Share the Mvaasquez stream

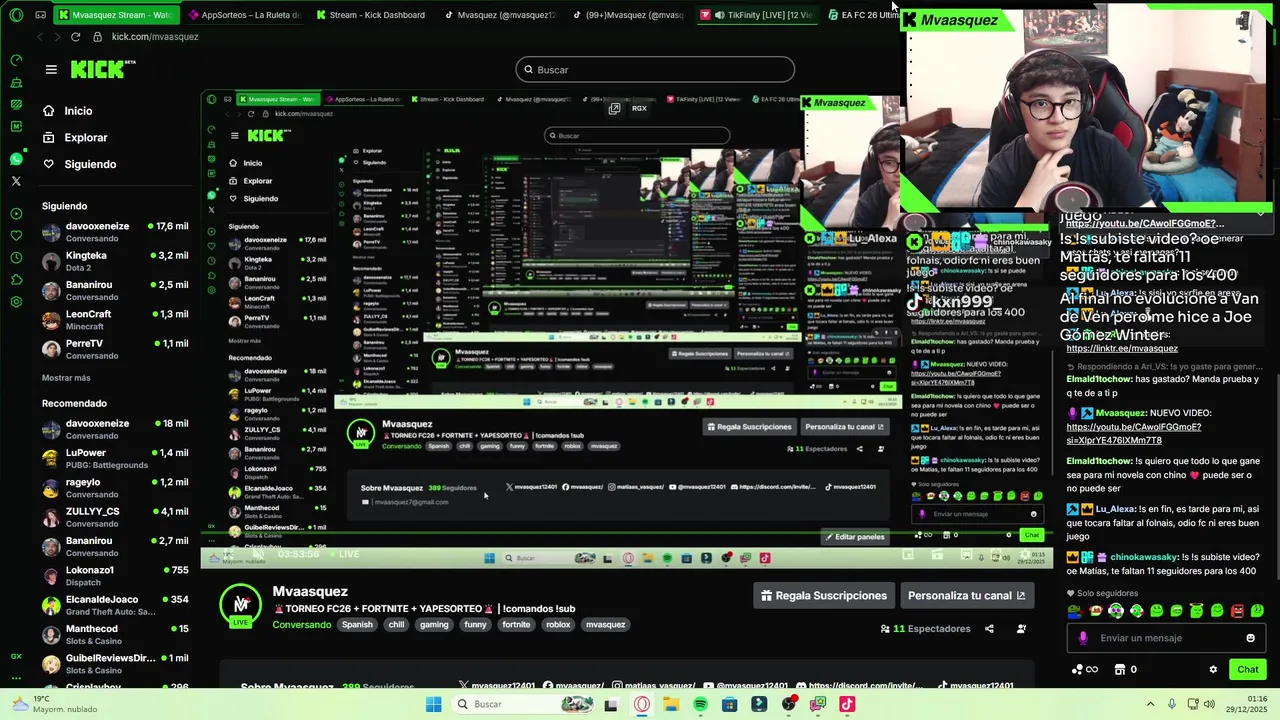click(989, 629)
